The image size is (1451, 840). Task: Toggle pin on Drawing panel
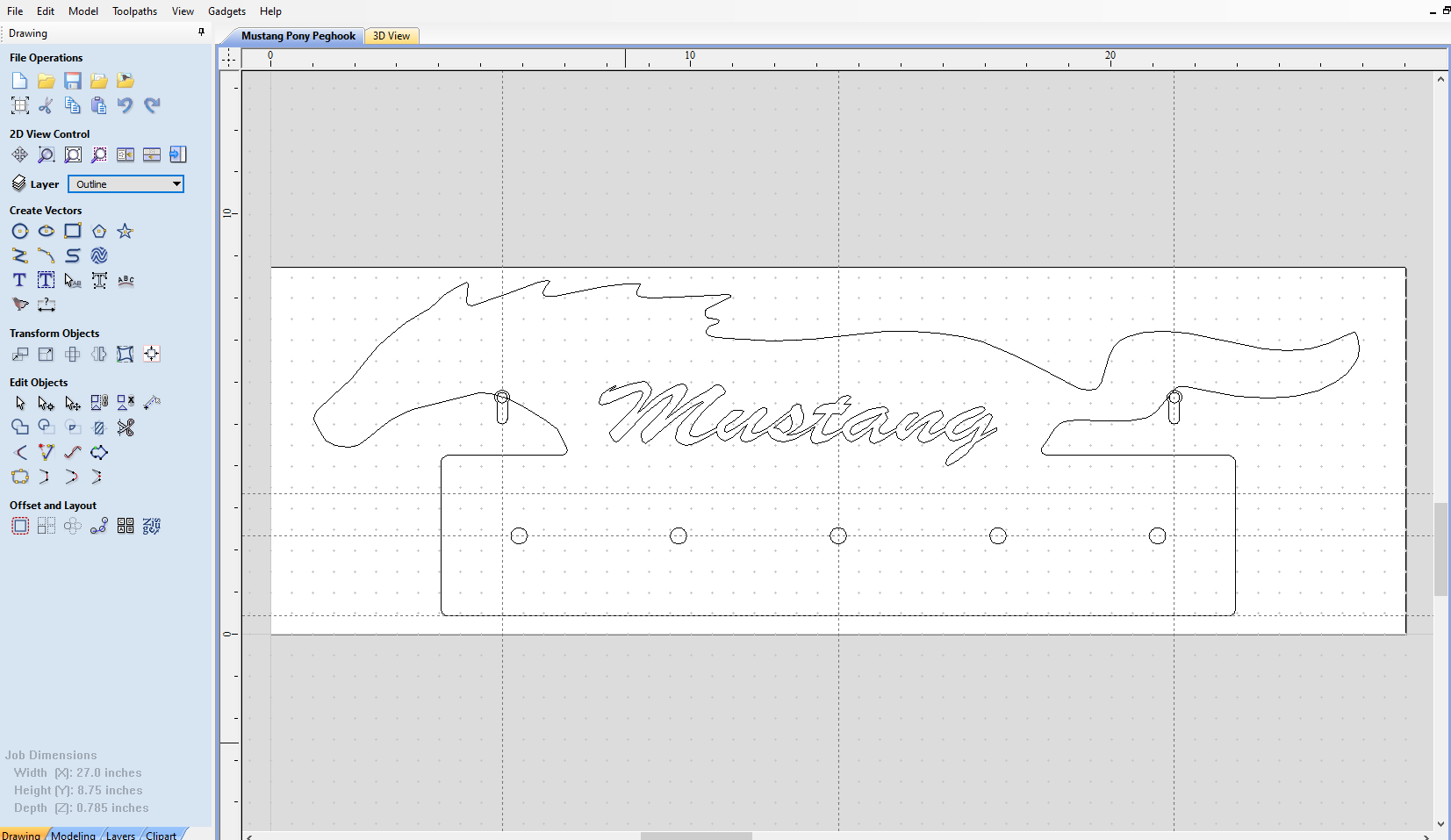(201, 32)
